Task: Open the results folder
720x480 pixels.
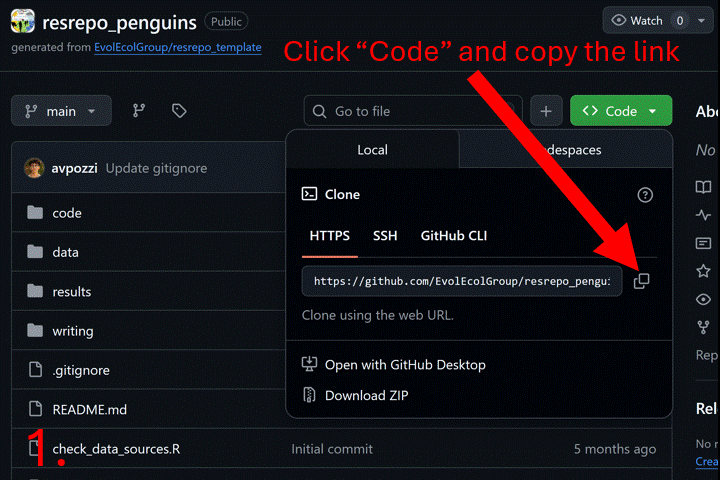Action: [x=72, y=292]
